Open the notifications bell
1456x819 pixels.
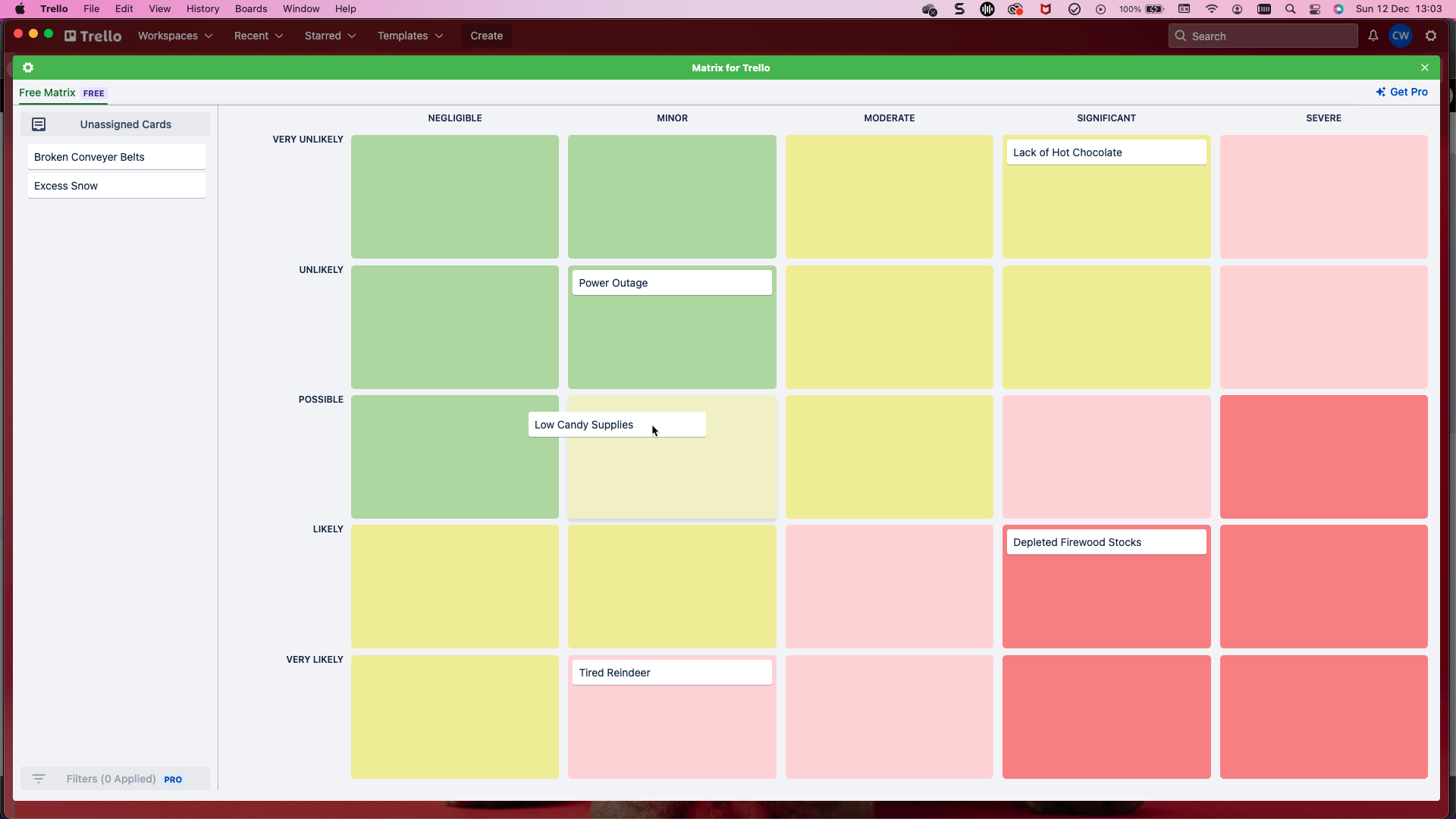tap(1373, 36)
